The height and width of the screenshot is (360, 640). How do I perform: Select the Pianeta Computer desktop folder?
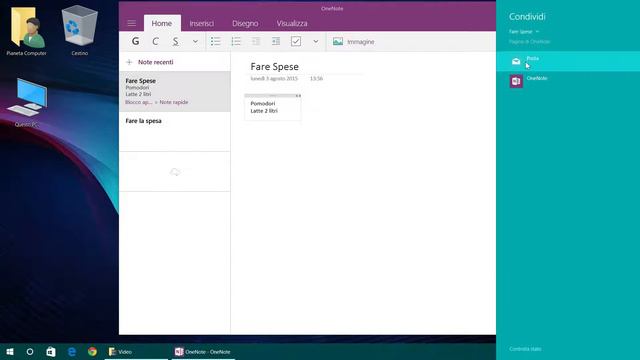(27, 31)
